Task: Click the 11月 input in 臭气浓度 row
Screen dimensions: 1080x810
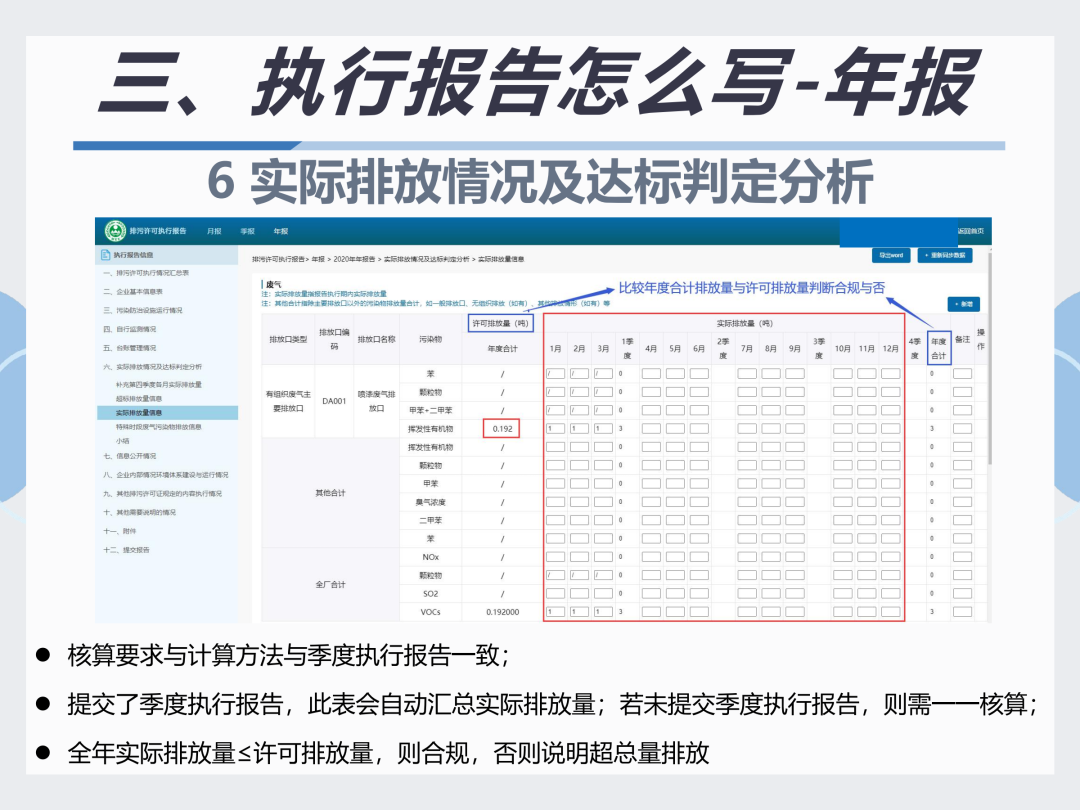Action: point(866,501)
